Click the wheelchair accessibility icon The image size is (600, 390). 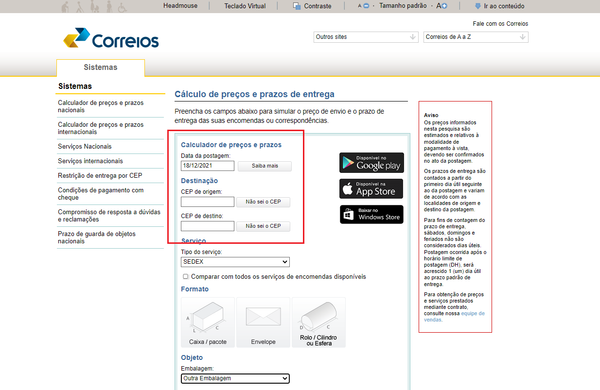pyautogui.click(x=122, y=7)
